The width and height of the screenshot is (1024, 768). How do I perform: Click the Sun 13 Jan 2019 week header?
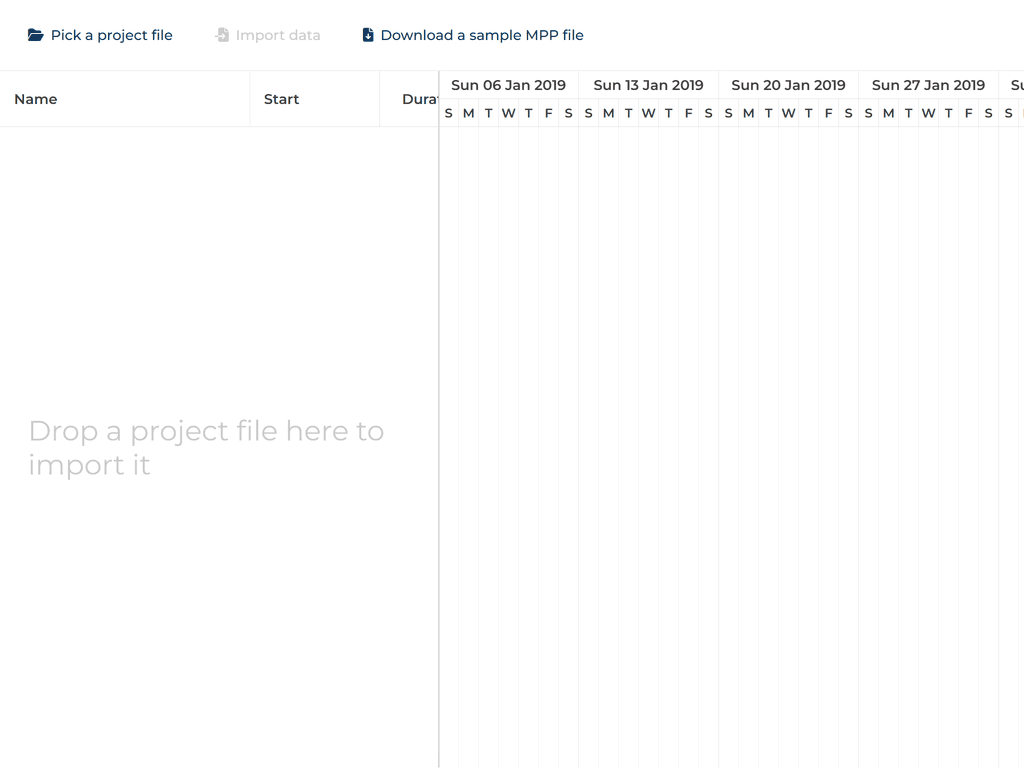click(x=649, y=85)
